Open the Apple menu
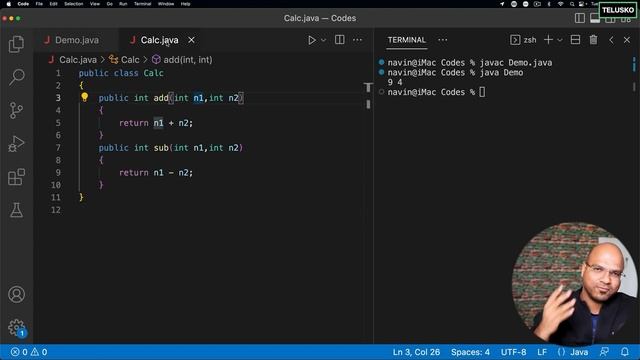Image resolution: width=640 pixels, height=360 pixels. coord(9,4)
